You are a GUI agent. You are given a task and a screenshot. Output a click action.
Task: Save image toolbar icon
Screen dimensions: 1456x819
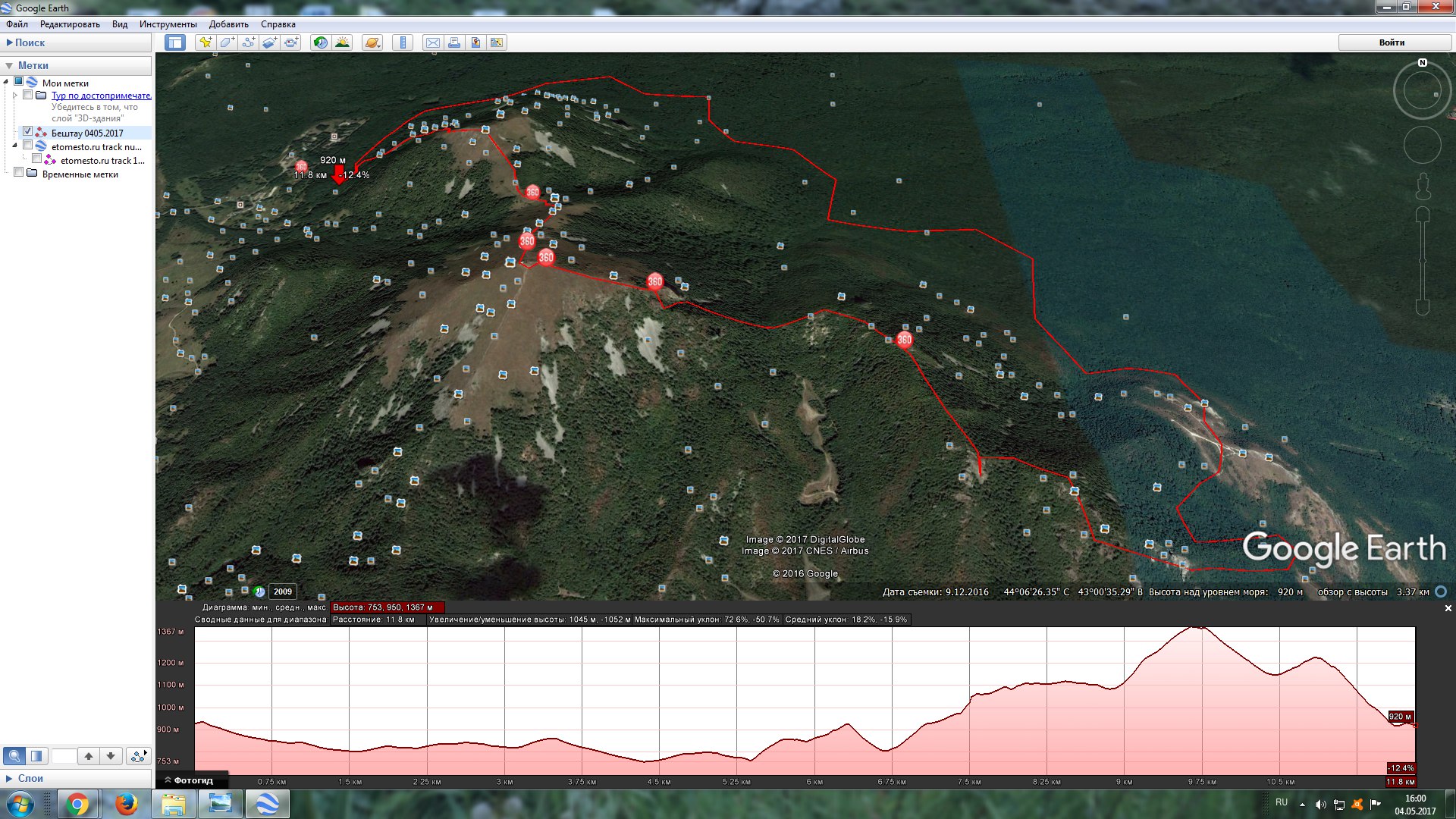tap(497, 42)
